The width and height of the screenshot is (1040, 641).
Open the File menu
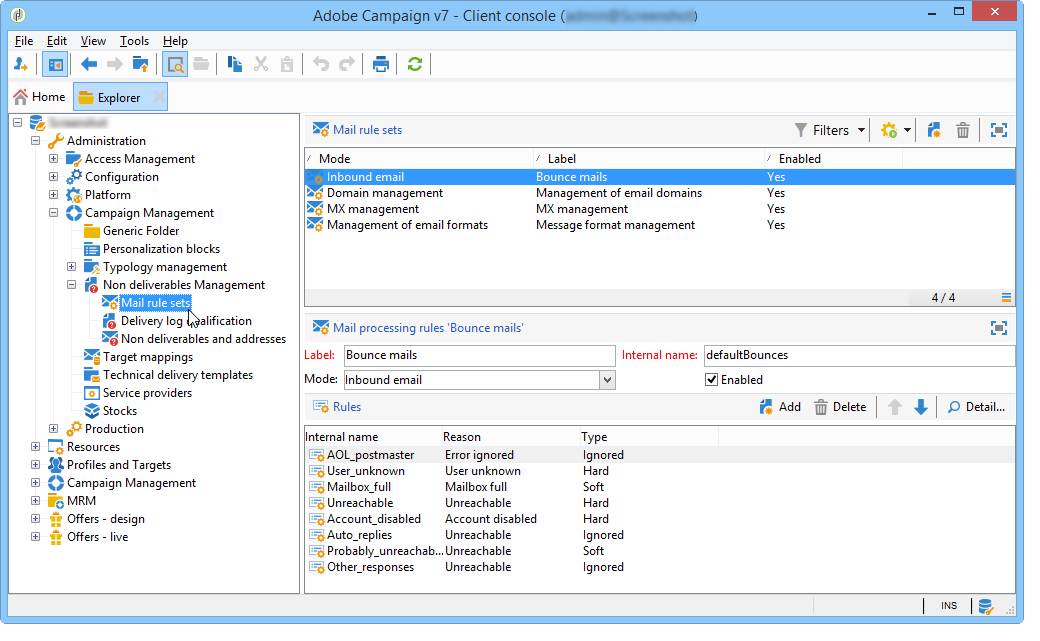coord(24,40)
